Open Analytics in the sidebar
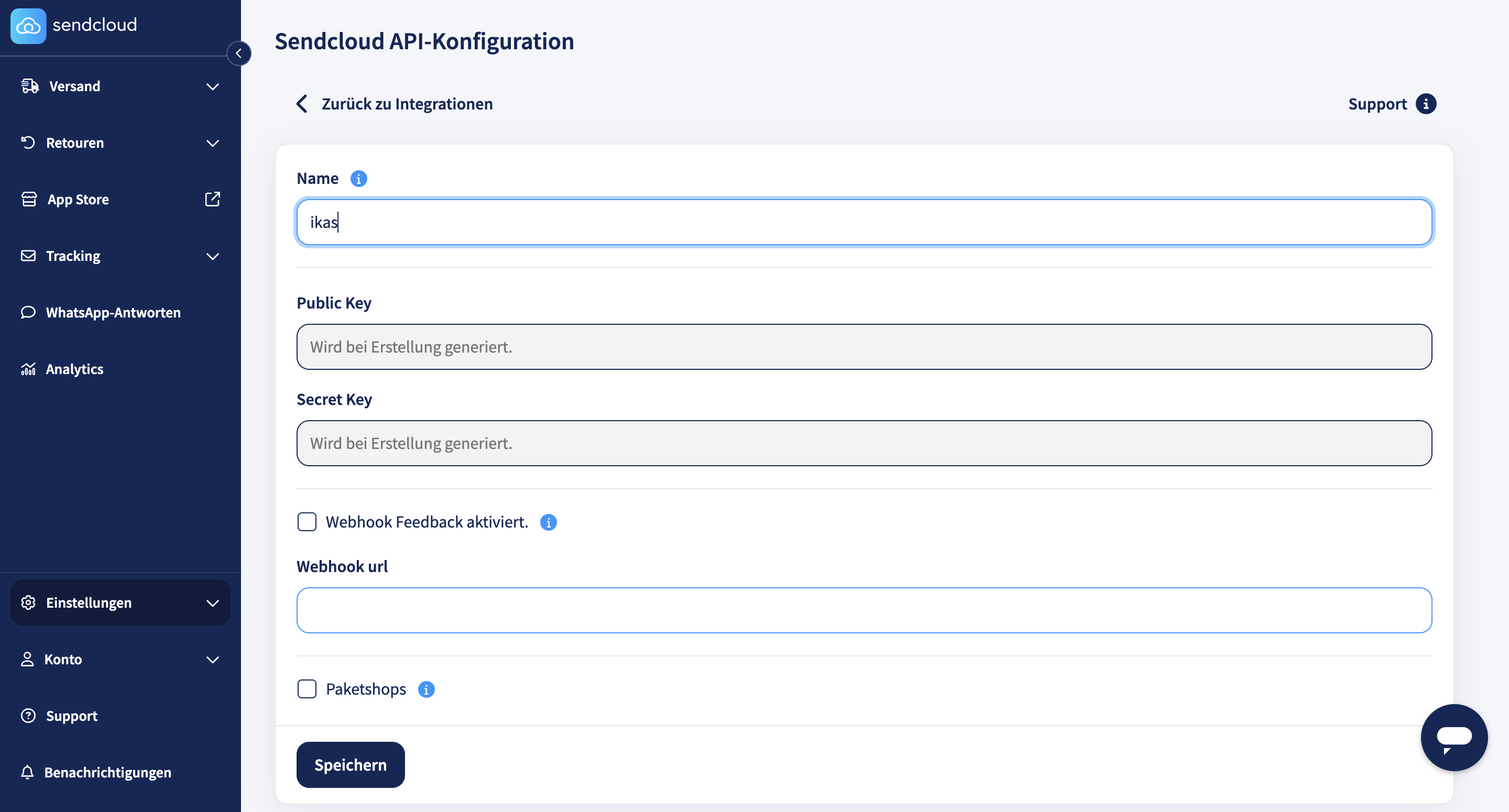This screenshot has width=1509, height=812. coord(120,368)
